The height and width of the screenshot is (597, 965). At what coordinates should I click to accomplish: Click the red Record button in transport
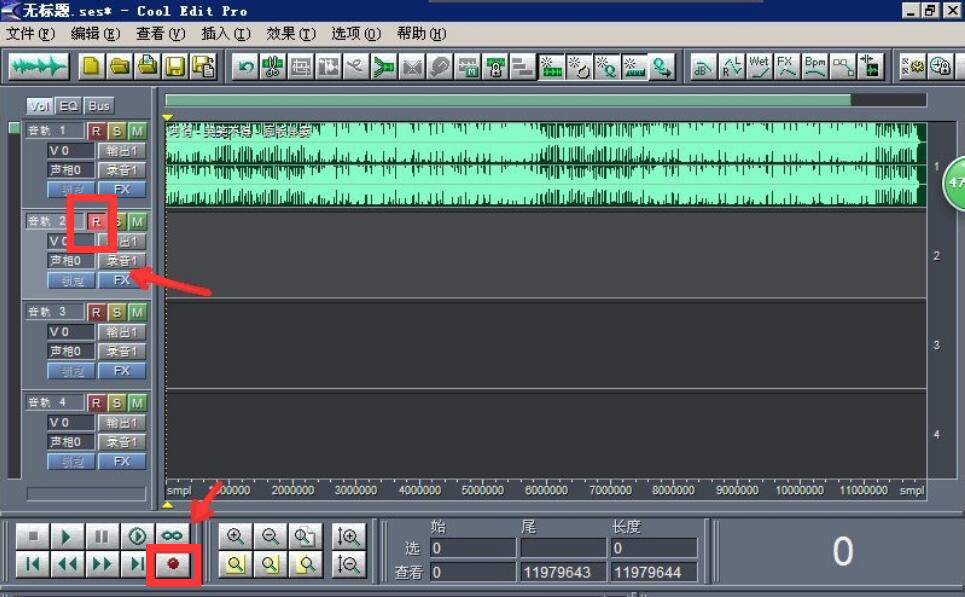tap(173, 564)
